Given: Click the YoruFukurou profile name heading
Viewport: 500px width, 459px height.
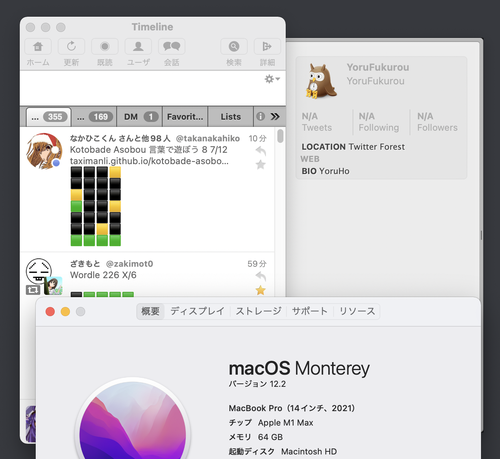Looking at the screenshot, I should (378, 67).
